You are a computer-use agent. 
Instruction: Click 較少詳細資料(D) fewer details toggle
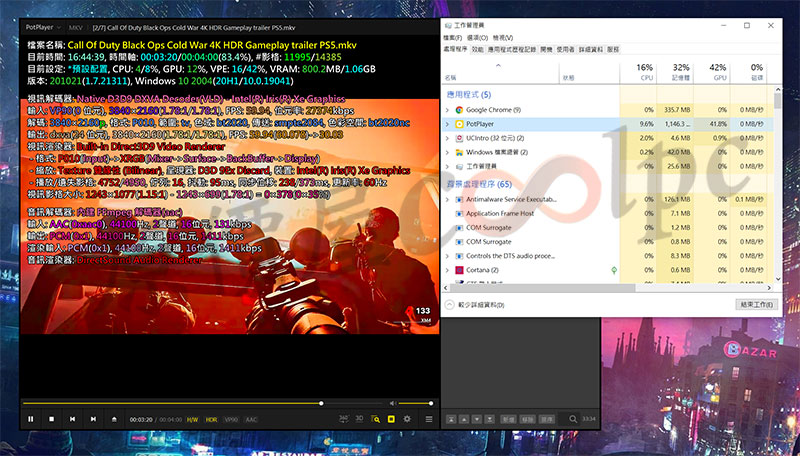[x=476, y=305]
